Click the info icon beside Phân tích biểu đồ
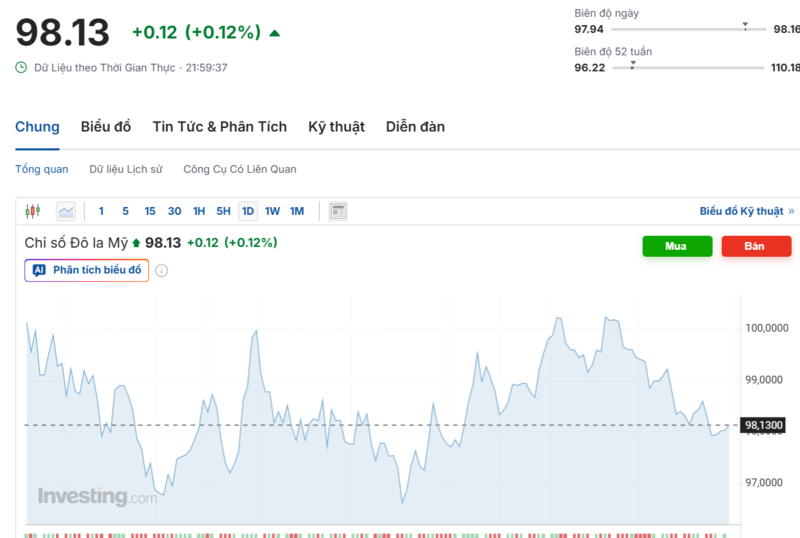 point(162,270)
